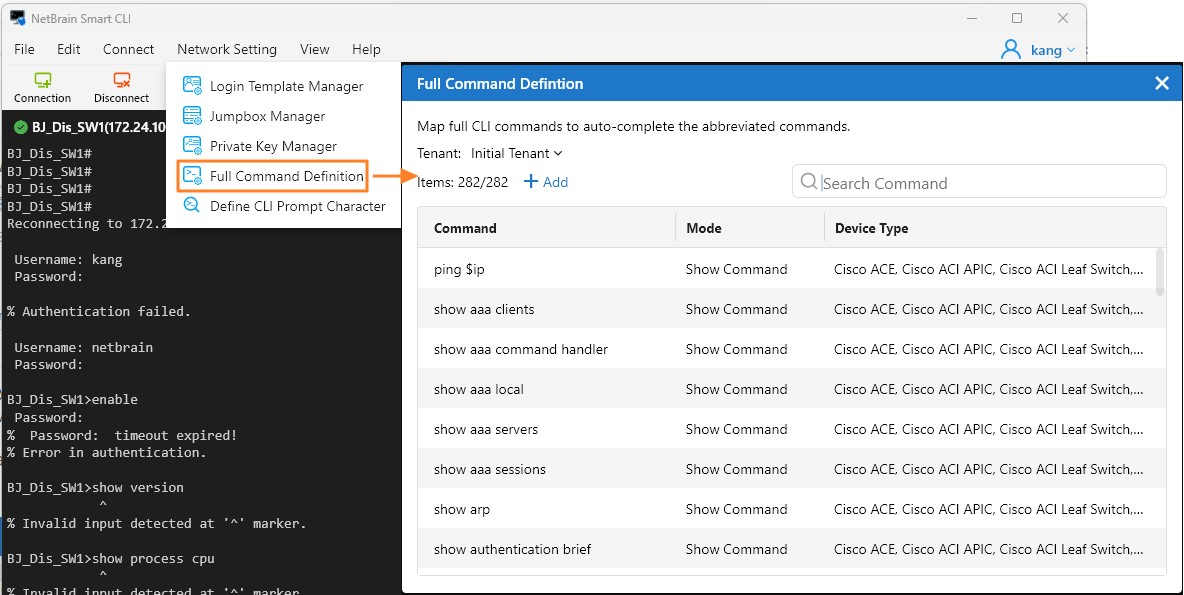Open the Connect menu
Image resolution: width=1184 pixels, height=595 pixels.
[x=128, y=49]
